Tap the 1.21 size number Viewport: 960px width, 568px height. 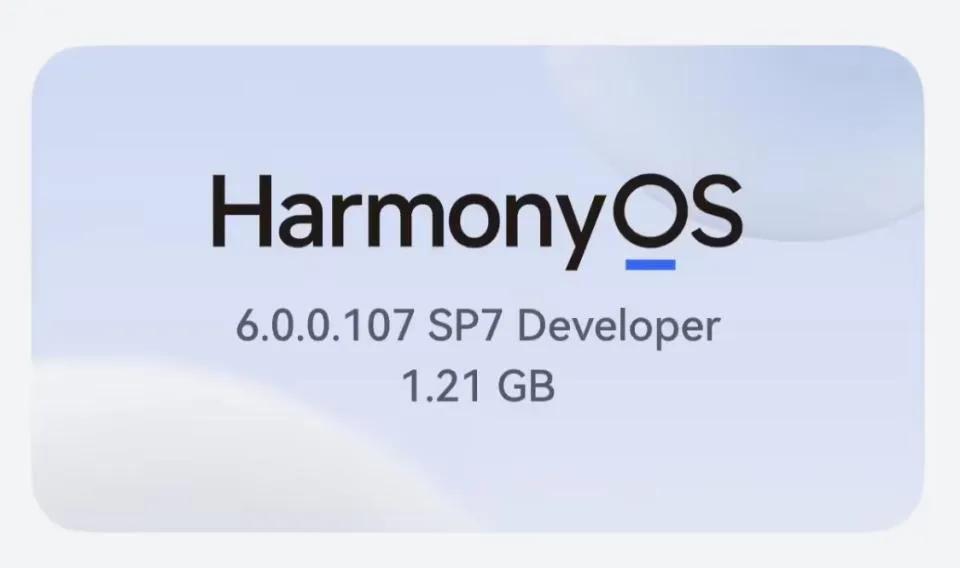click(x=444, y=386)
